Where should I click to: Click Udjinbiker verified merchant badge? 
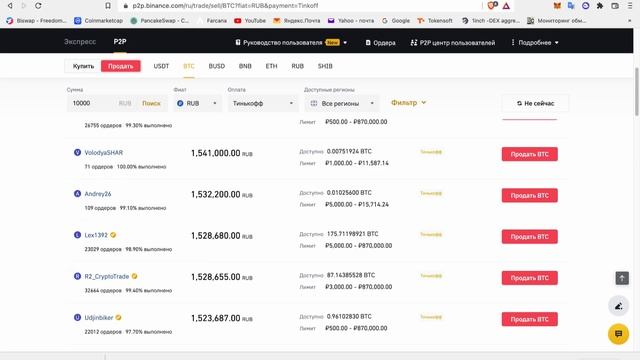pyautogui.click(x=118, y=318)
